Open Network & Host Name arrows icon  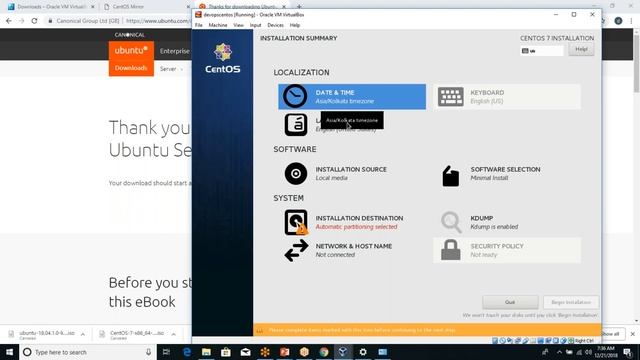296,250
